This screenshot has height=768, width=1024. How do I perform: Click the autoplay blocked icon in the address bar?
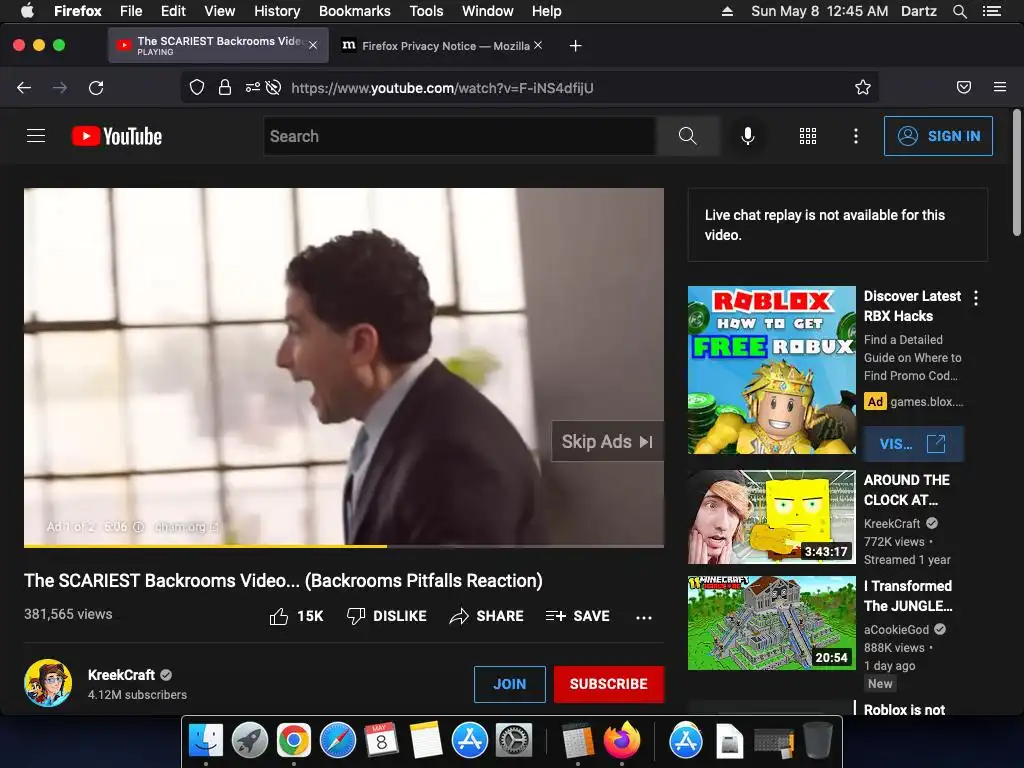(x=274, y=88)
